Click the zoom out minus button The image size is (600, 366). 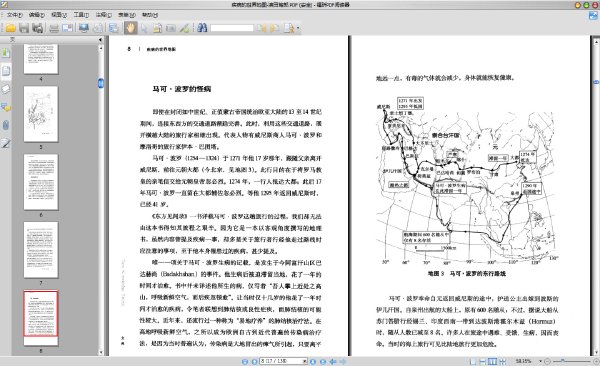(548, 361)
